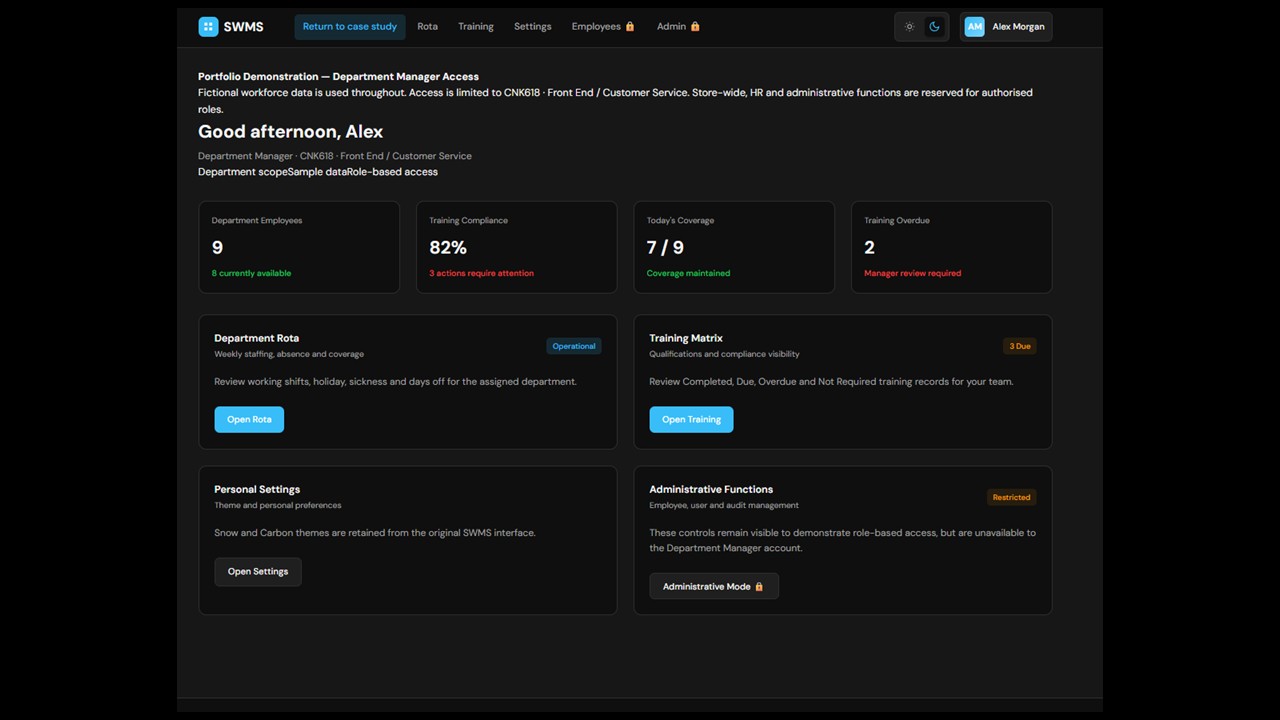The image size is (1280, 720).
Task: Click "Employee, user and audit management" subtitle
Action: point(724,505)
